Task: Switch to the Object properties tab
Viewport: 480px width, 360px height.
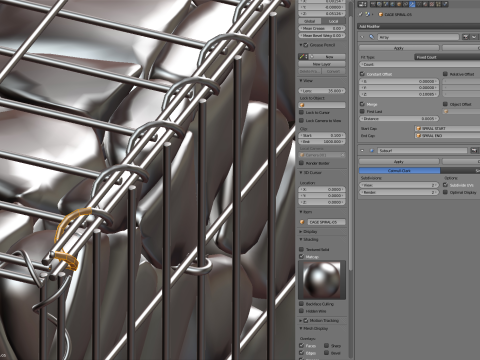Action: click(399, 4)
